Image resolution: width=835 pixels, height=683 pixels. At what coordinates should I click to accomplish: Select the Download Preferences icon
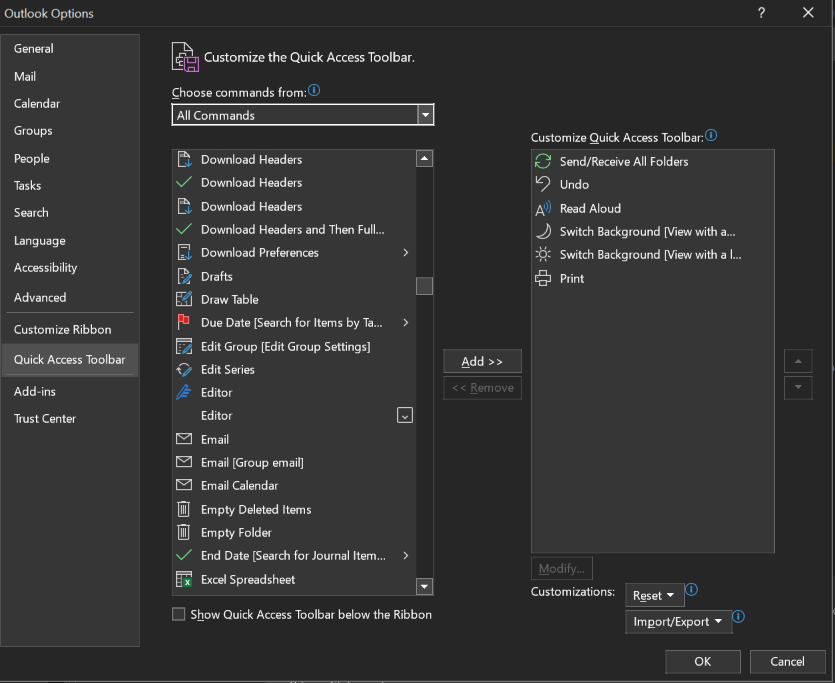184,252
